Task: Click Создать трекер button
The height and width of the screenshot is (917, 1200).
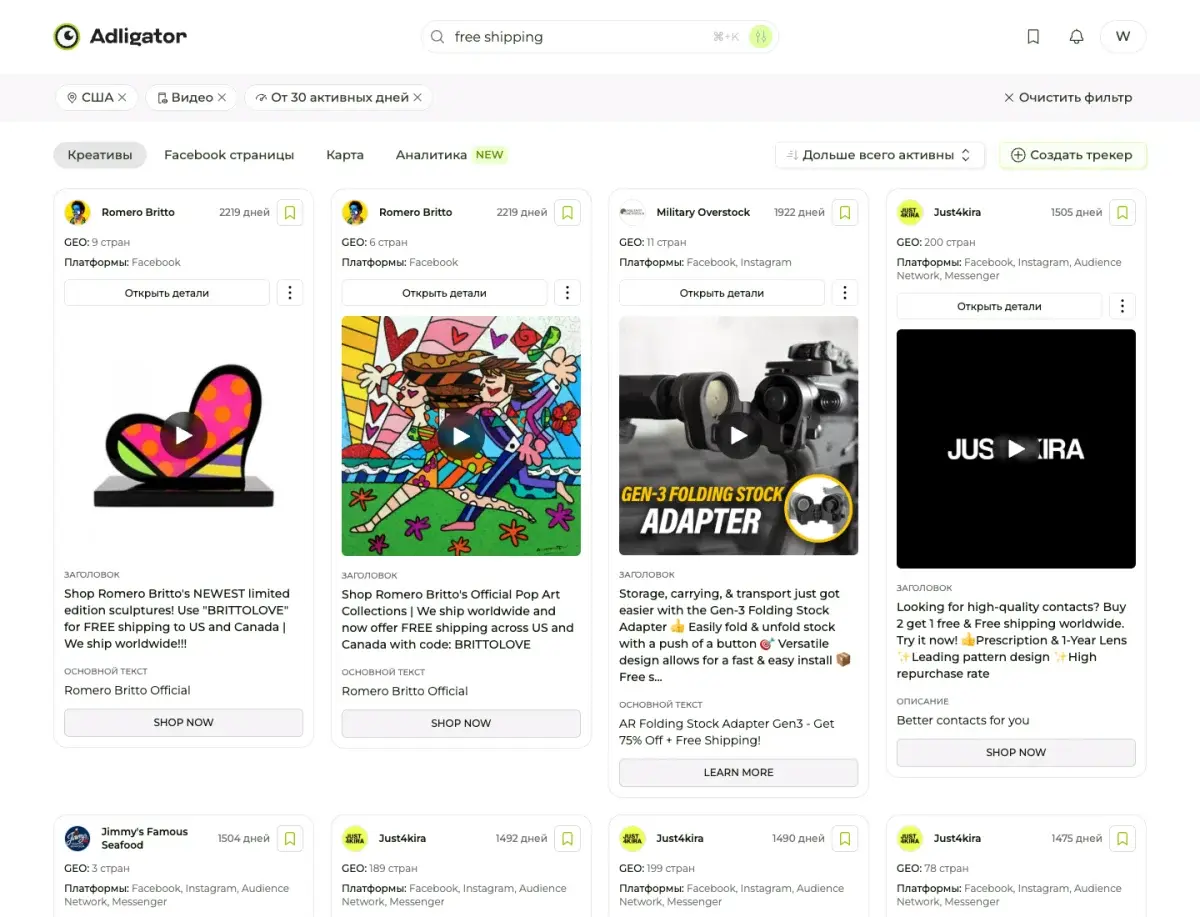Action: click(1072, 155)
